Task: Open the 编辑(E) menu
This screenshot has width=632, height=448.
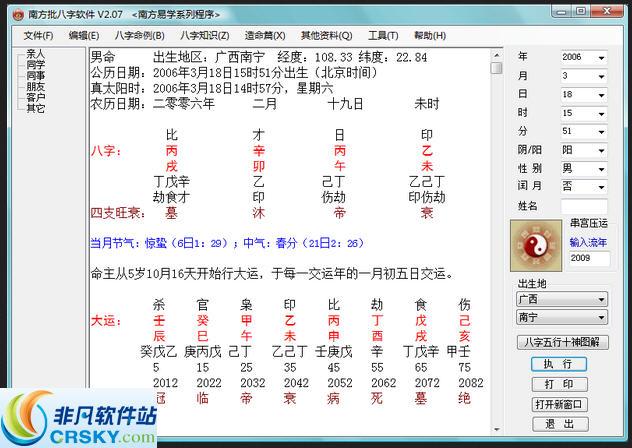Action: [x=84, y=35]
